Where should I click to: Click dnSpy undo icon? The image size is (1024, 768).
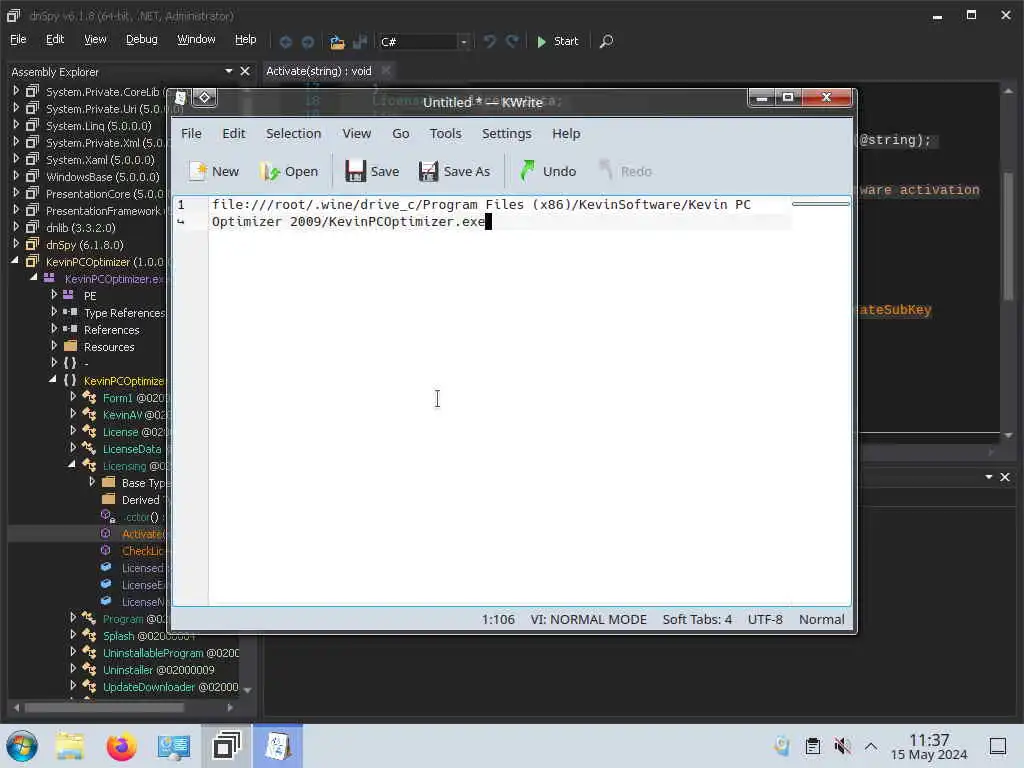click(489, 42)
